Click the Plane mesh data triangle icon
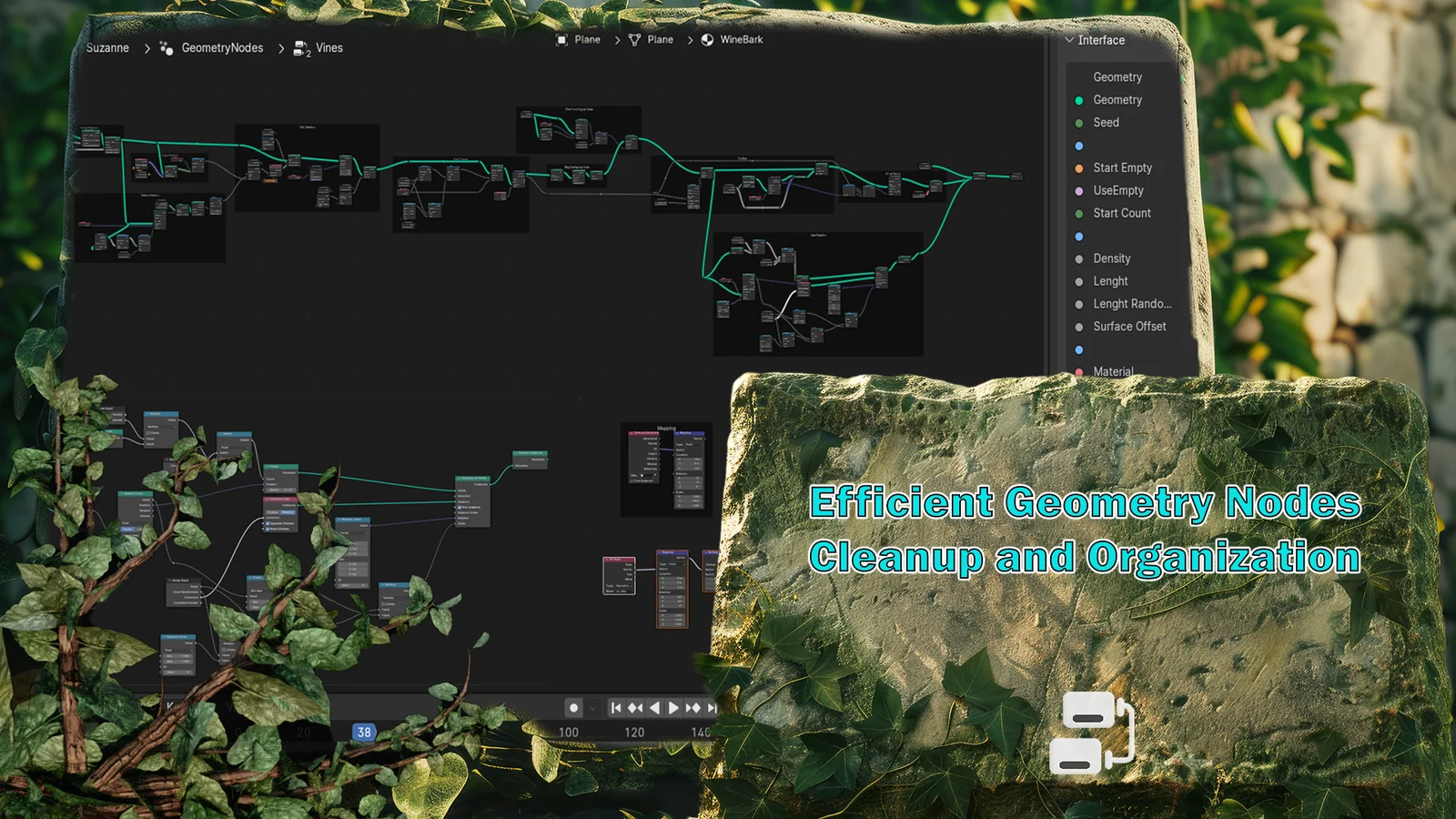 click(x=637, y=40)
